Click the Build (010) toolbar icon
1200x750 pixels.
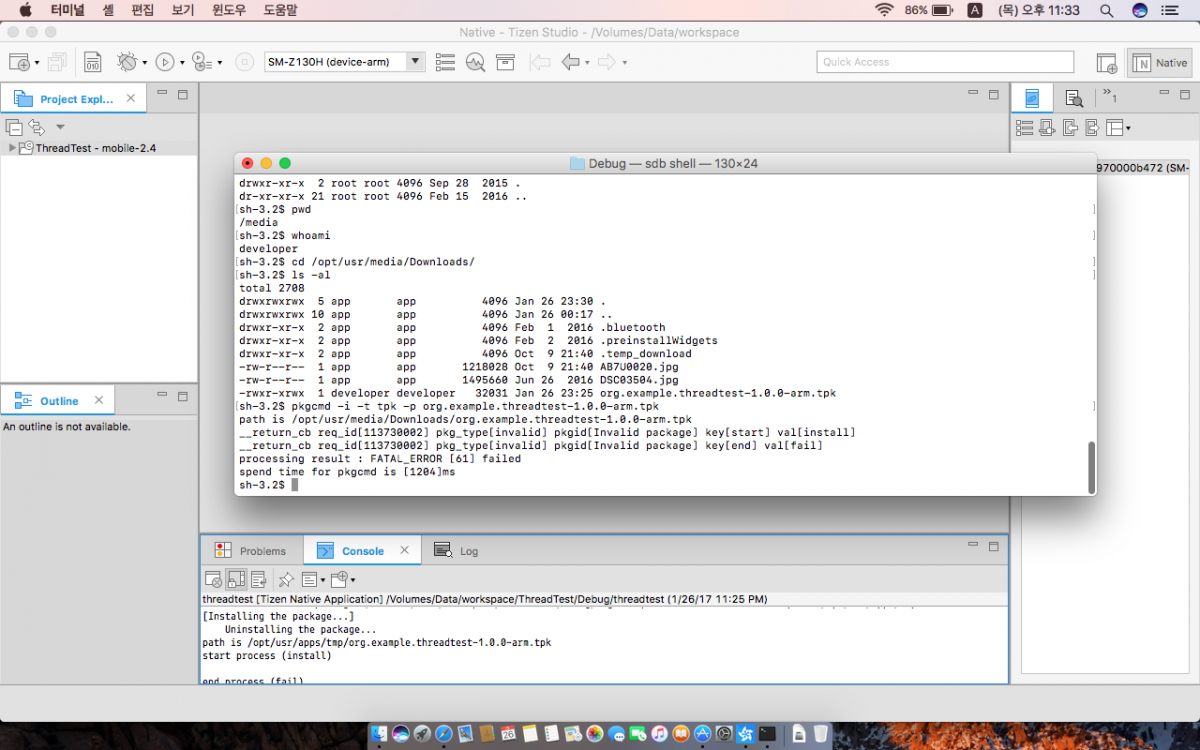point(92,62)
